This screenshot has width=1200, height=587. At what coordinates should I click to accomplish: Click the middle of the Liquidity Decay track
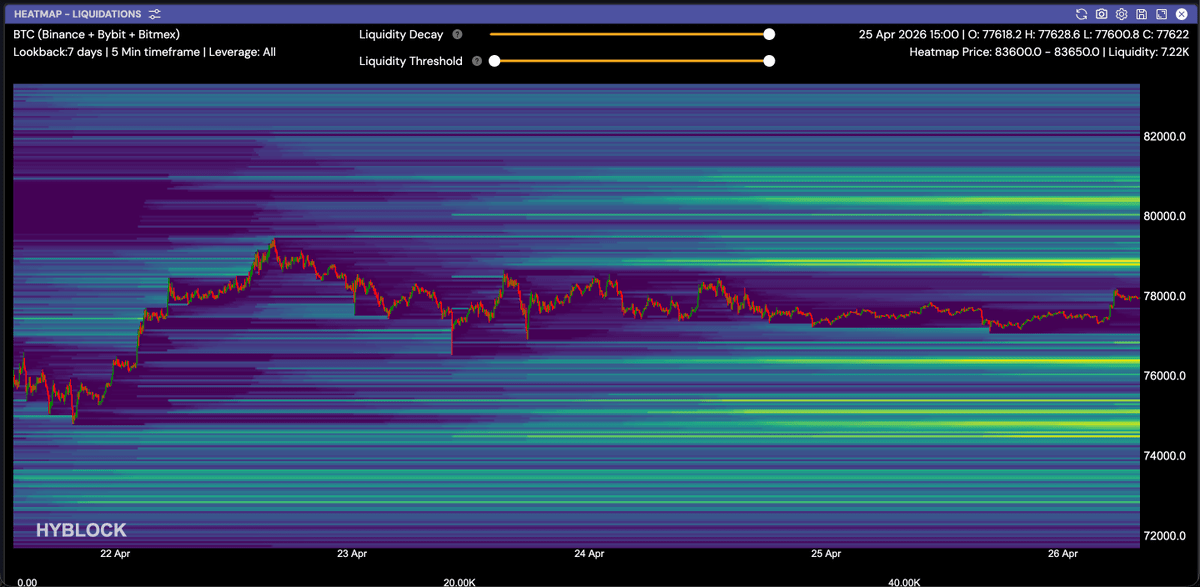point(630,34)
